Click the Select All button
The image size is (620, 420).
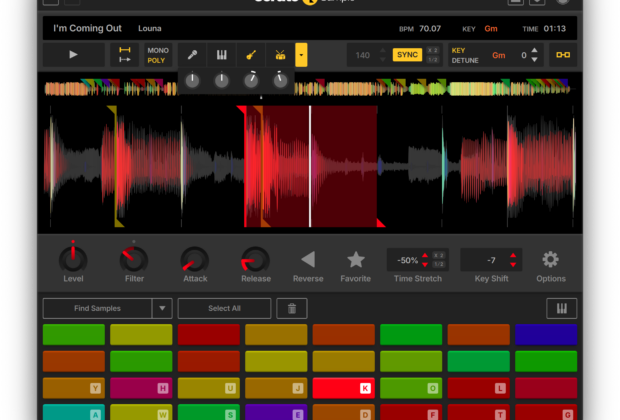(224, 308)
